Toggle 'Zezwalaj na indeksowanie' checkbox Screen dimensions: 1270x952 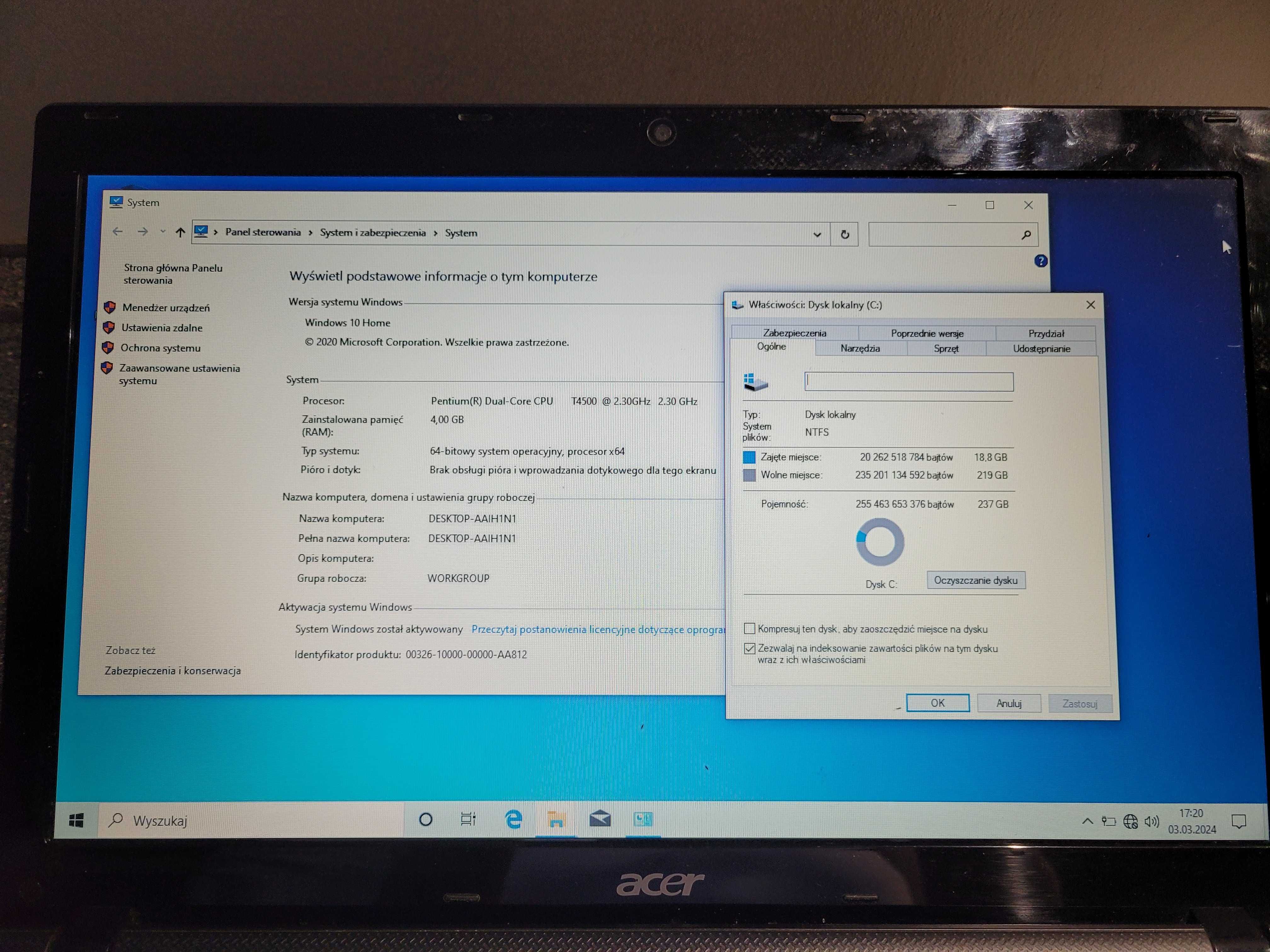749,649
